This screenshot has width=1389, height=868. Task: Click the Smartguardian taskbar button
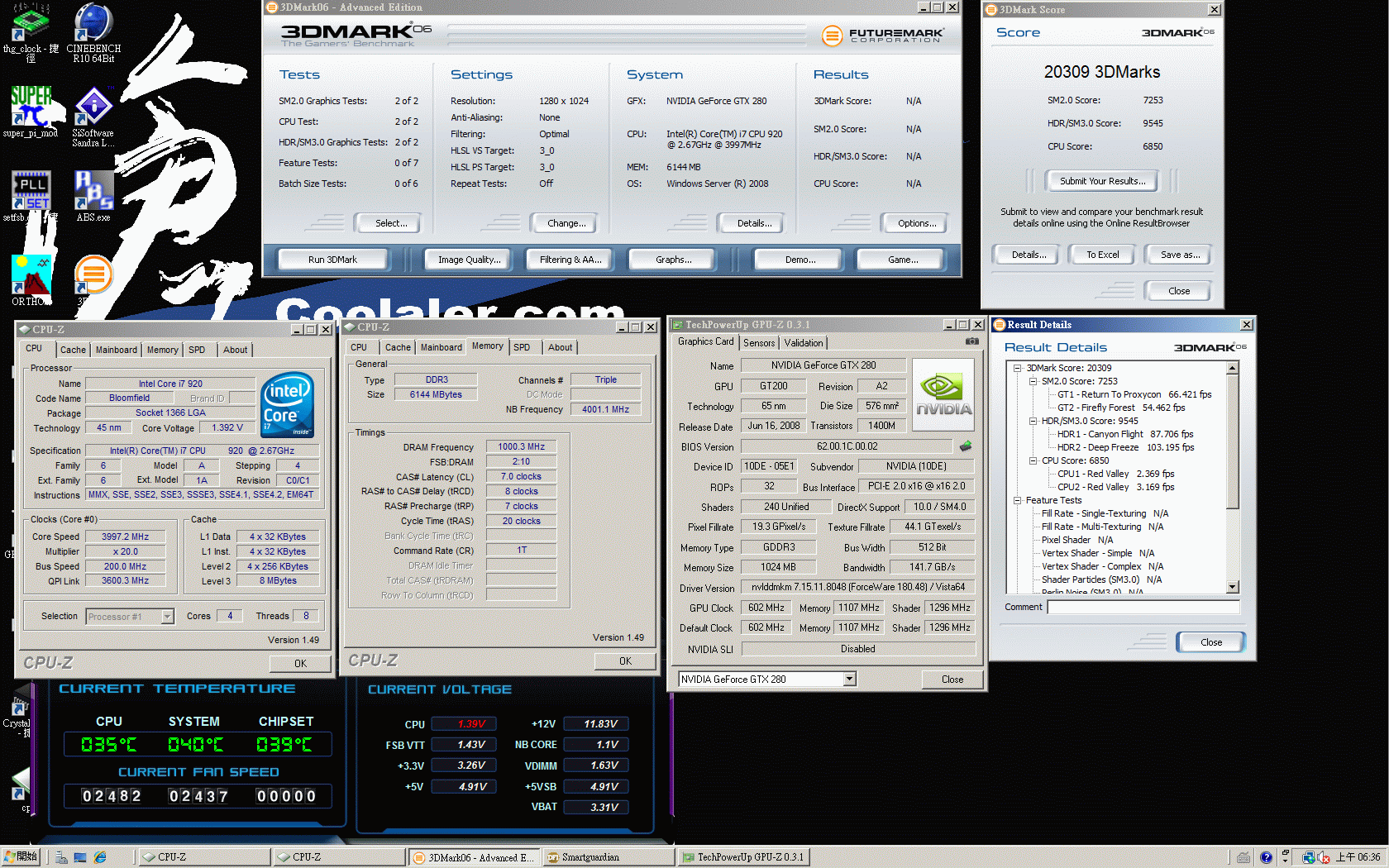tap(609, 857)
